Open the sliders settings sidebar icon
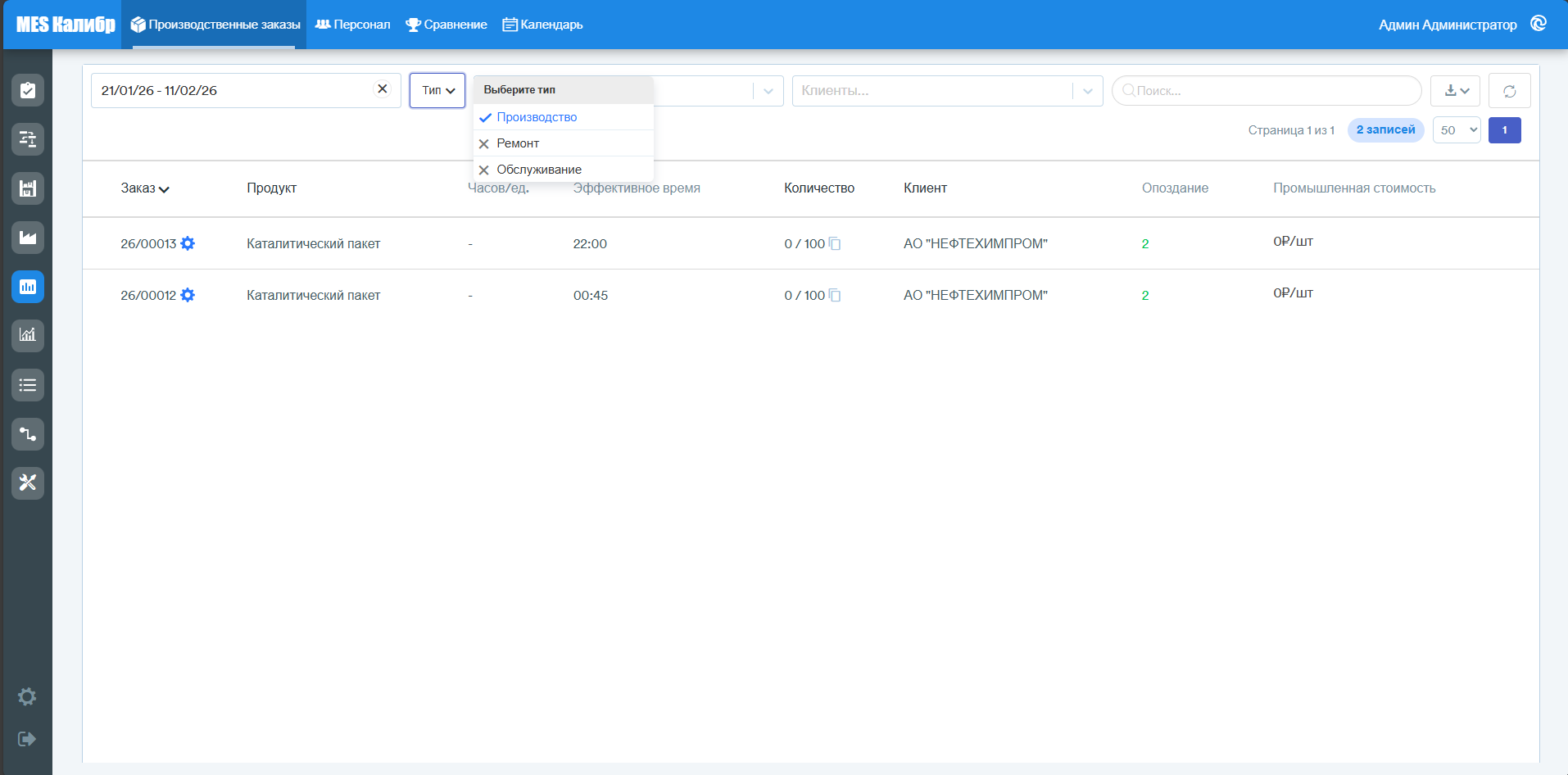1568x775 pixels. click(28, 139)
